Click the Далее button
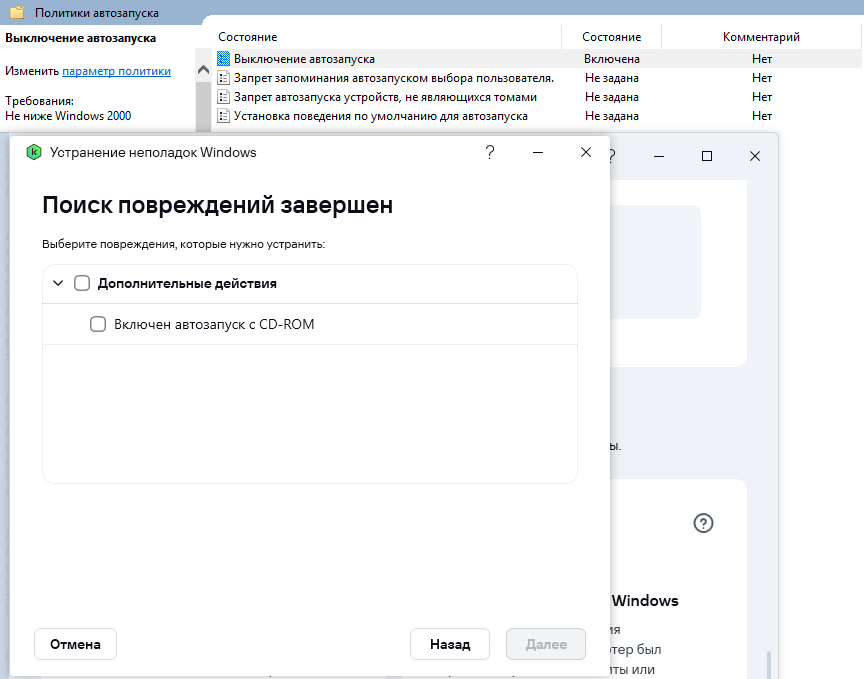864x679 pixels. coord(546,644)
